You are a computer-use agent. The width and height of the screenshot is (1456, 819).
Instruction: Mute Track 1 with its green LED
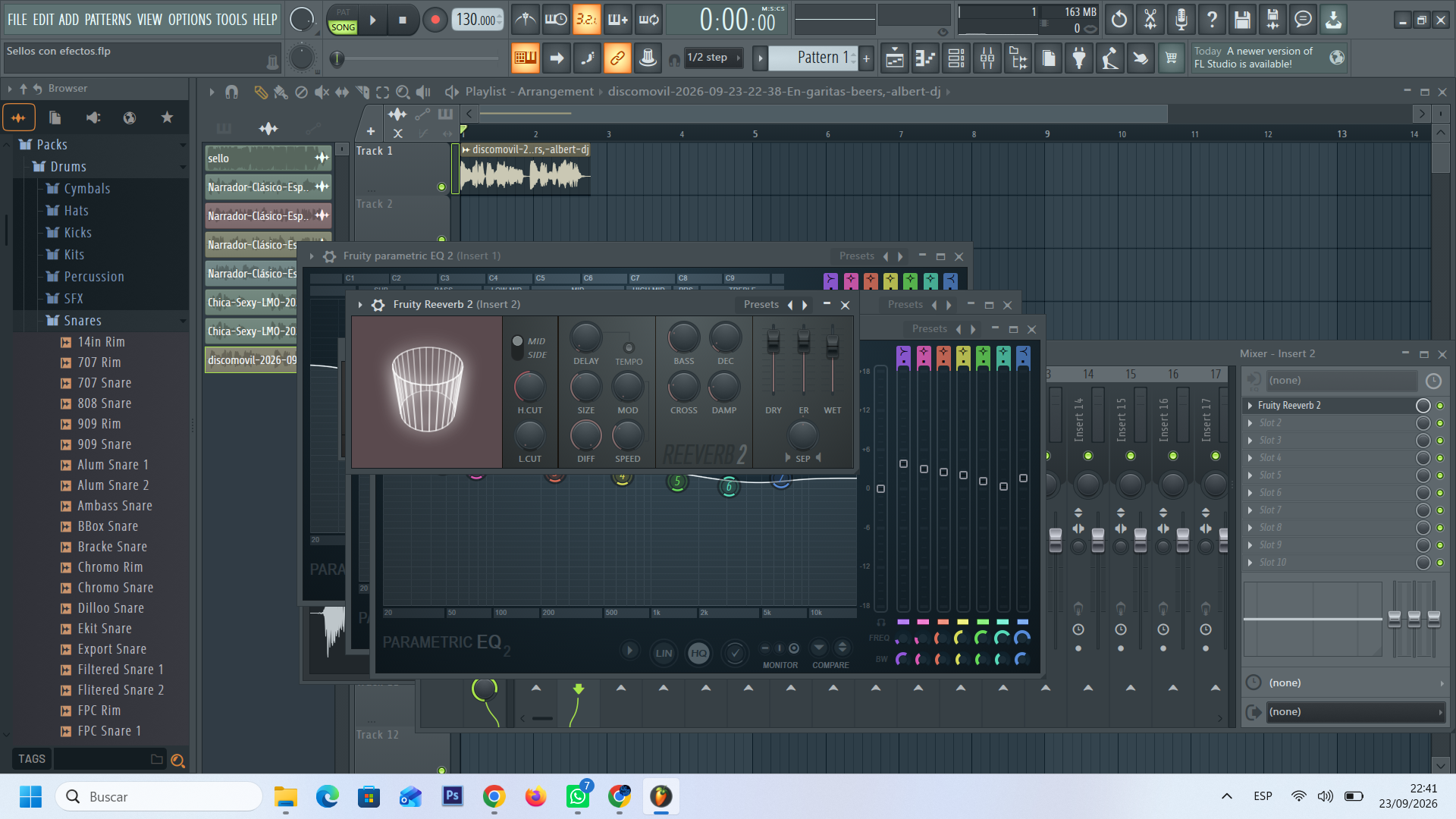click(x=441, y=187)
